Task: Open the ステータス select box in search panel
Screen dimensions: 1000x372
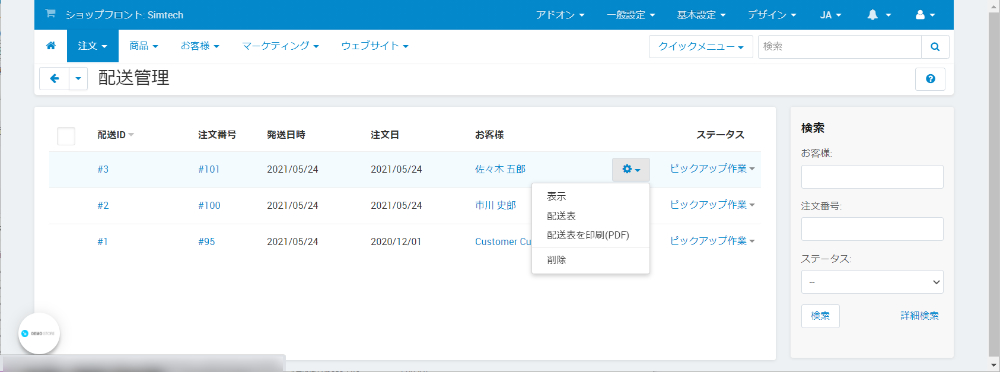Action: (x=872, y=281)
